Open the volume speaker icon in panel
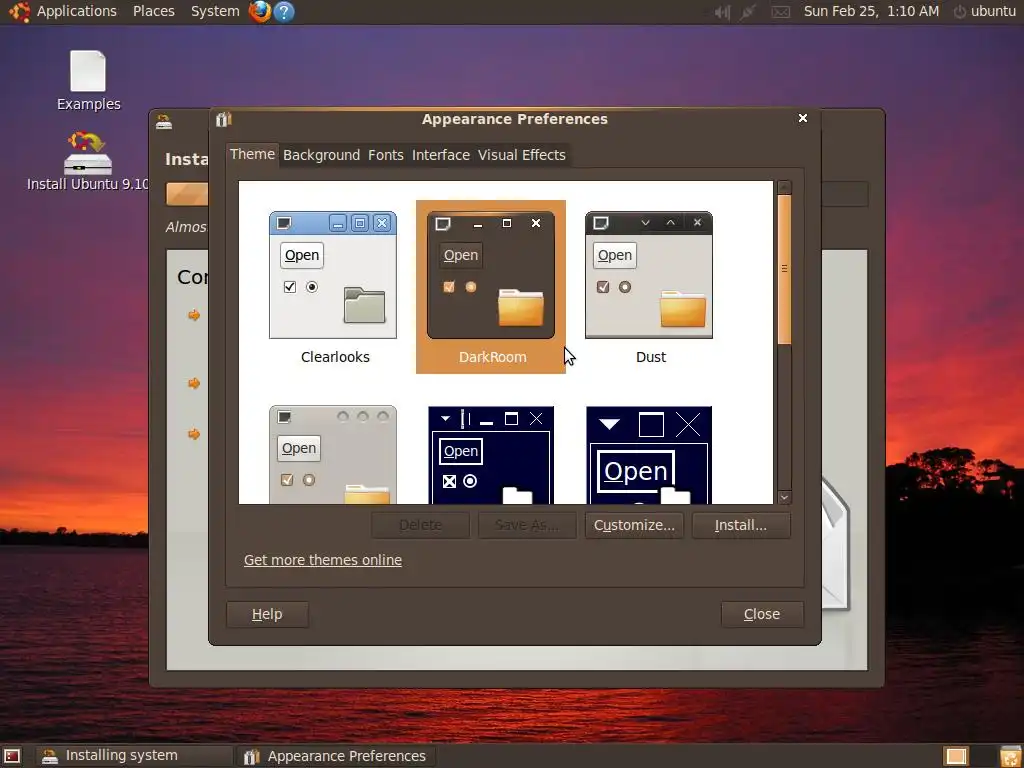The image size is (1024, 768). (722, 12)
